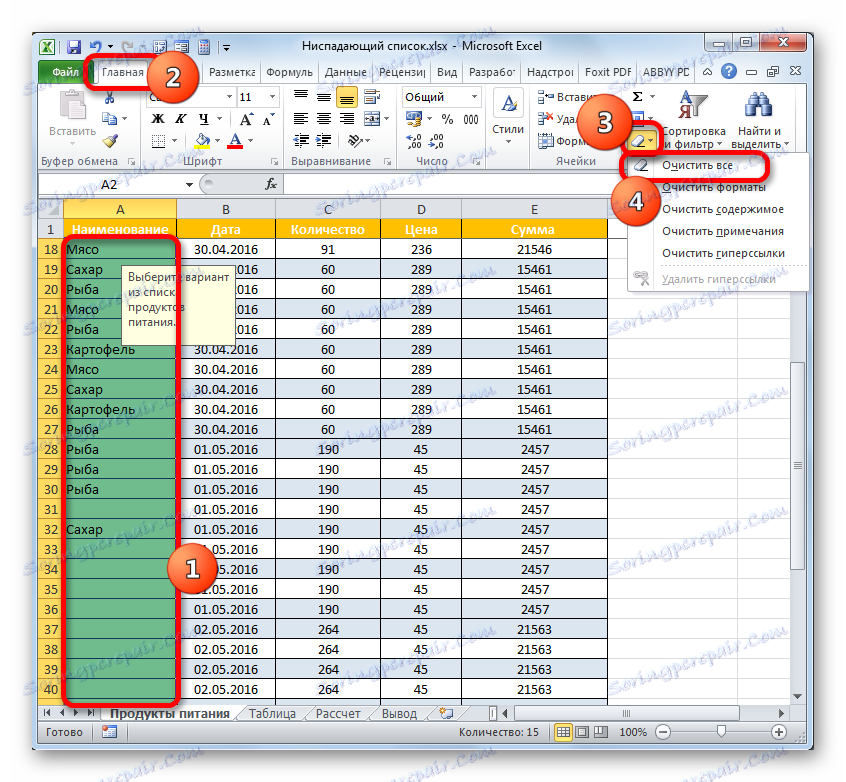Decrease font size with small A icon
This screenshot has height=782, width=846.
pyautogui.click(x=268, y=119)
